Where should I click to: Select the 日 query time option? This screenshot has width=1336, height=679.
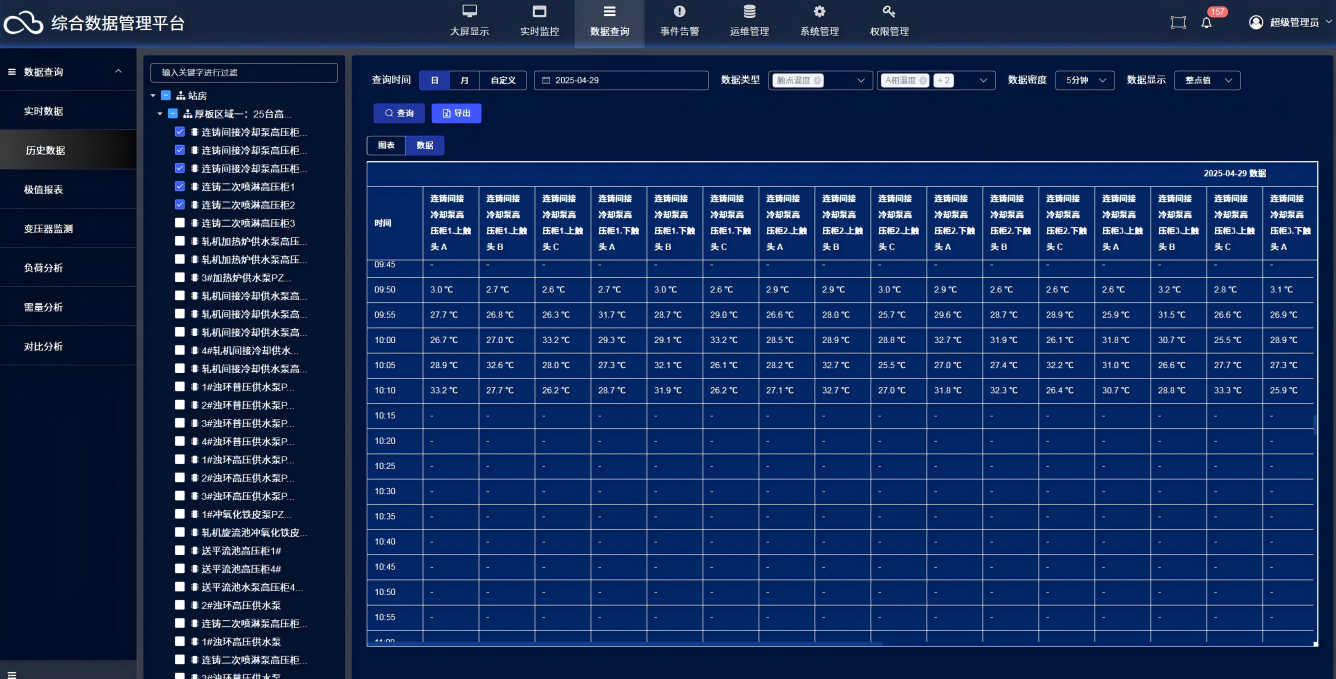[x=434, y=80]
